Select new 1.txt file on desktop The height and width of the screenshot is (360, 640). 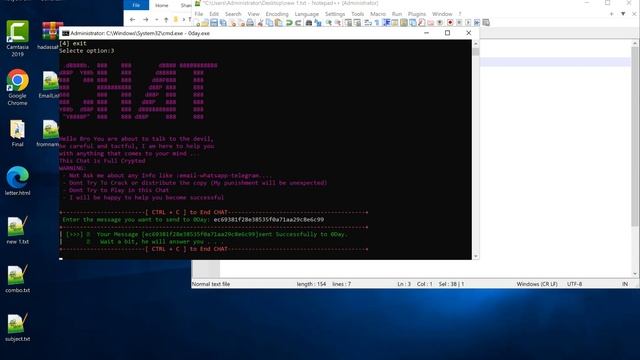(18, 230)
